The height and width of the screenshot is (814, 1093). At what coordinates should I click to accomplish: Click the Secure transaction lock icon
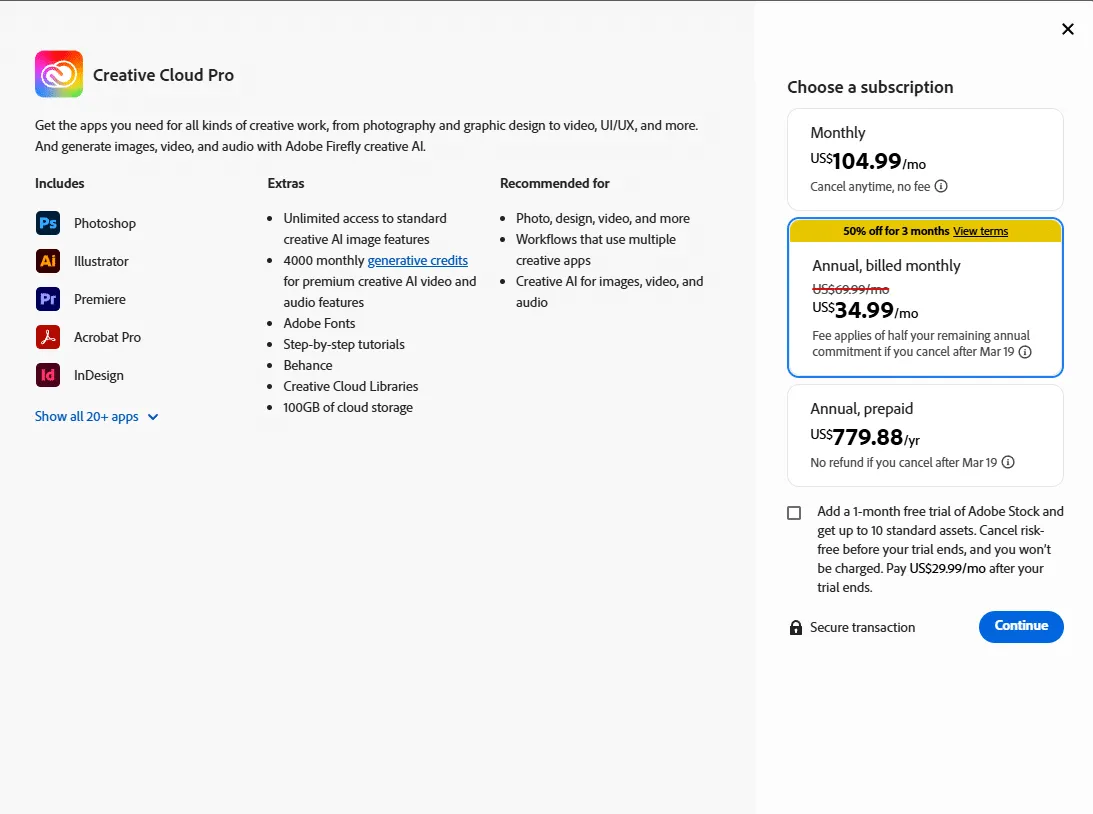(795, 627)
